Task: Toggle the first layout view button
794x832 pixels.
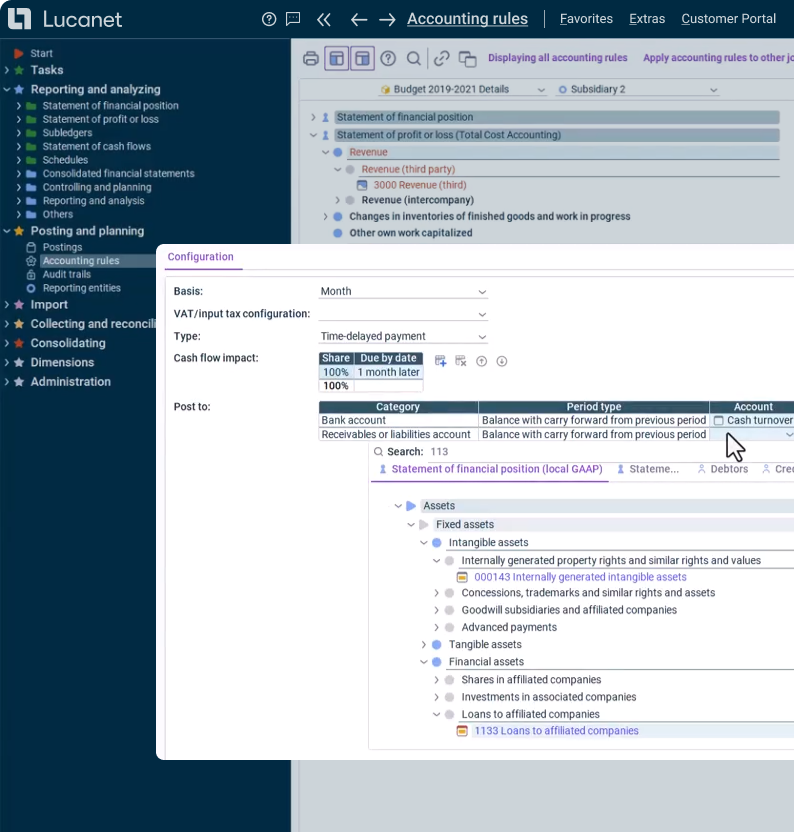Action: [336, 58]
